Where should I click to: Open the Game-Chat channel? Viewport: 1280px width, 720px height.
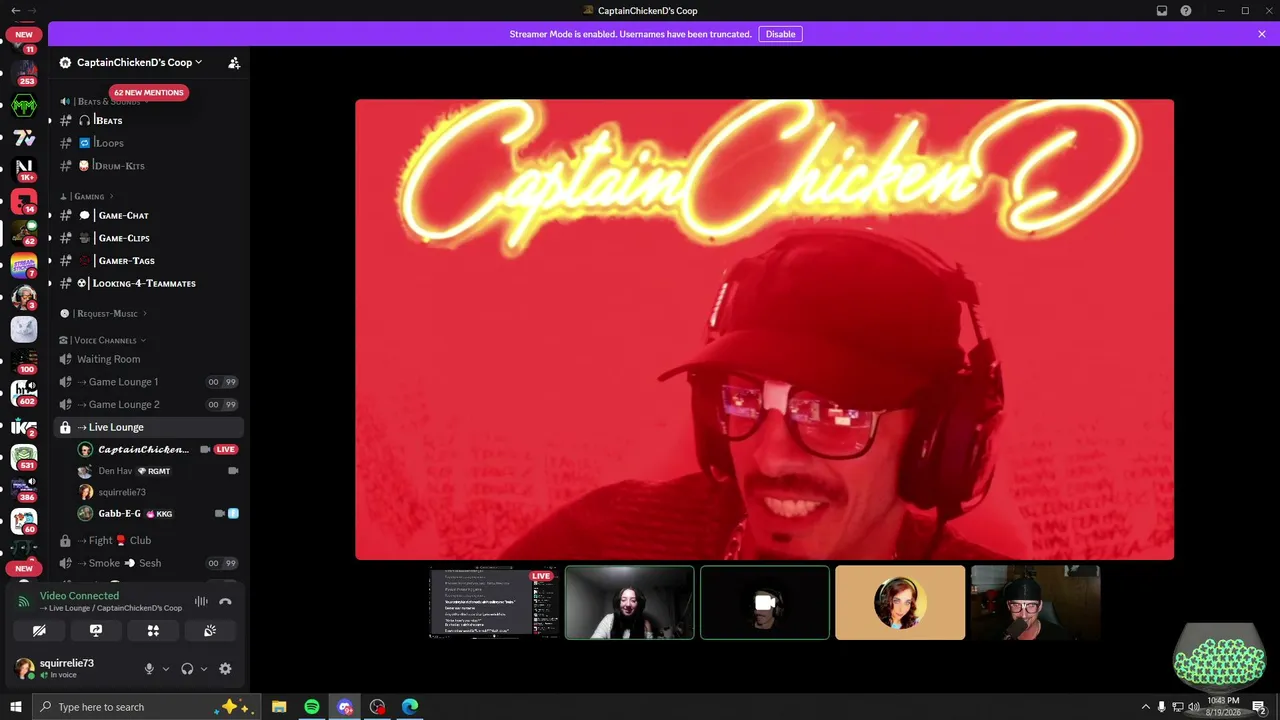[149, 215]
